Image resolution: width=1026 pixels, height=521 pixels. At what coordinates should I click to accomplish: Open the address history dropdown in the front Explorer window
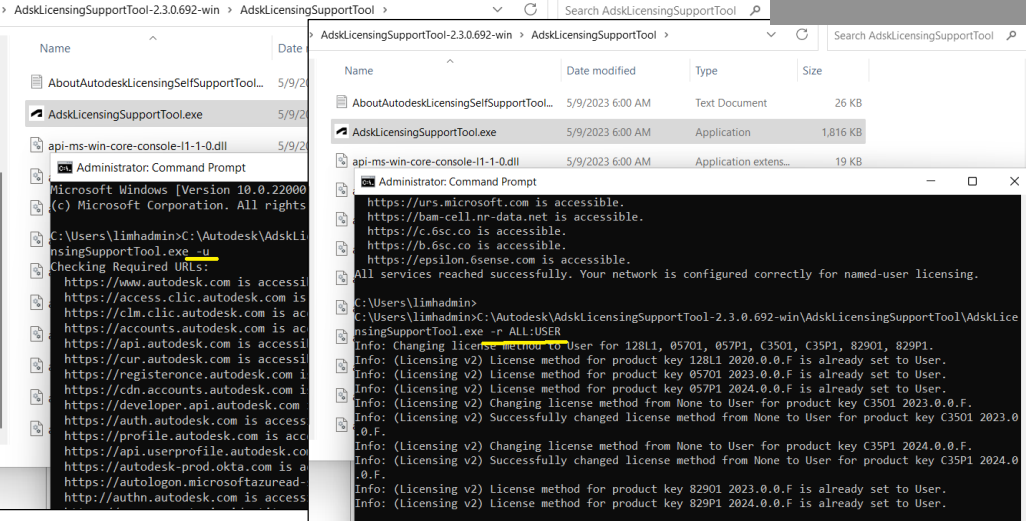(771, 35)
